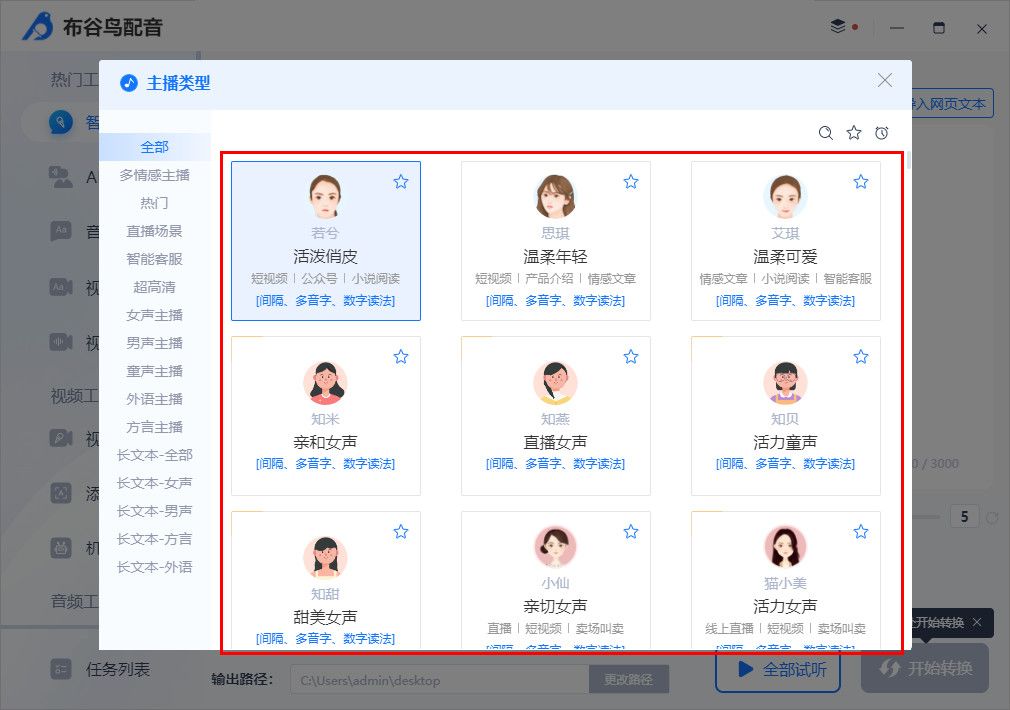Select the 思琪 avatar
This screenshot has width=1010, height=710.
[x=555, y=197]
